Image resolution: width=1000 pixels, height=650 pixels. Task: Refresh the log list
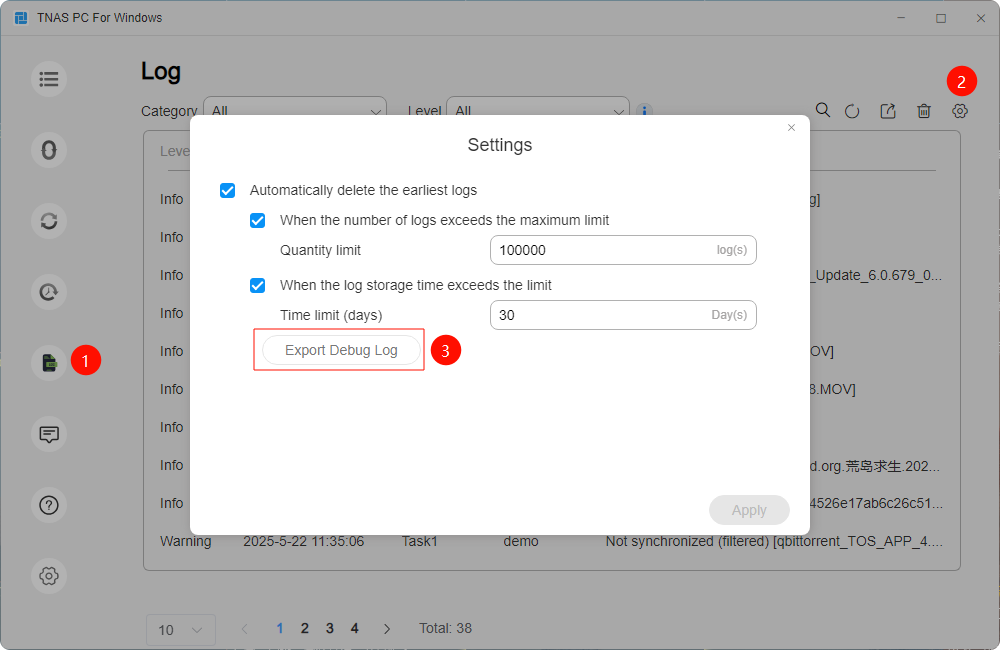(x=852, y=112)
